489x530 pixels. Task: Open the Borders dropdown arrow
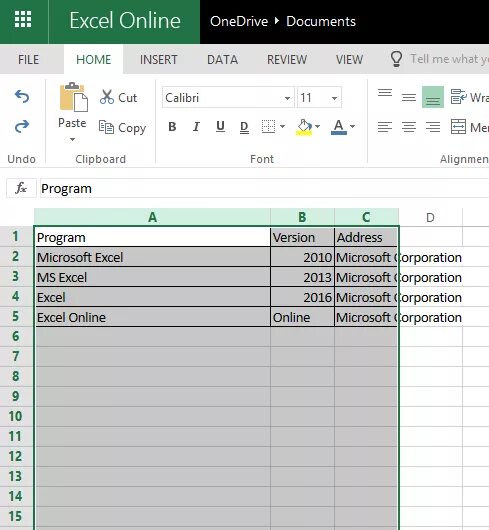(x=283, y=126)
